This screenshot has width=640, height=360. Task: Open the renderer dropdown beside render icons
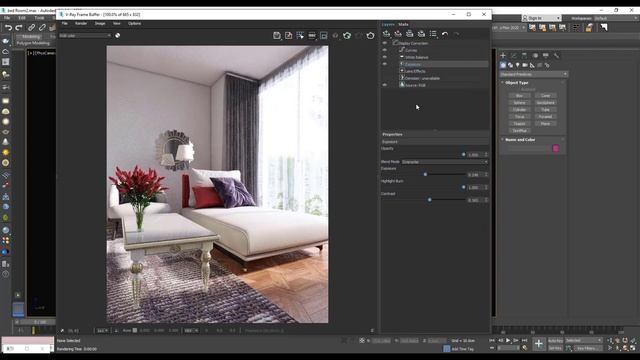click(x=509, y=27)
